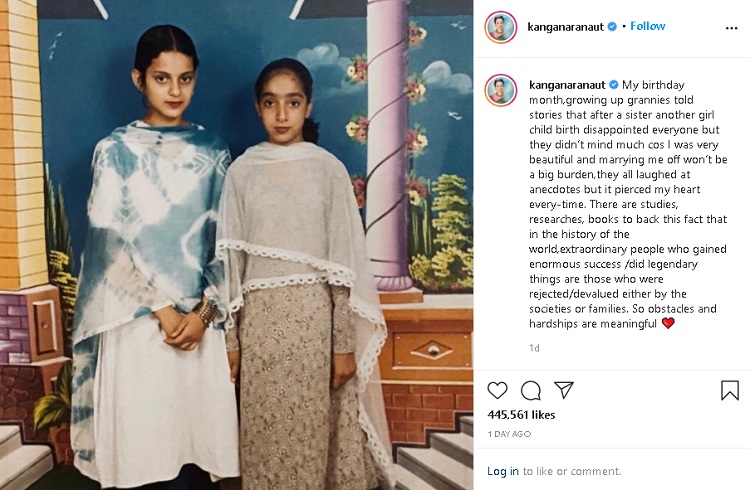Share post via paper plane icon

564,390
